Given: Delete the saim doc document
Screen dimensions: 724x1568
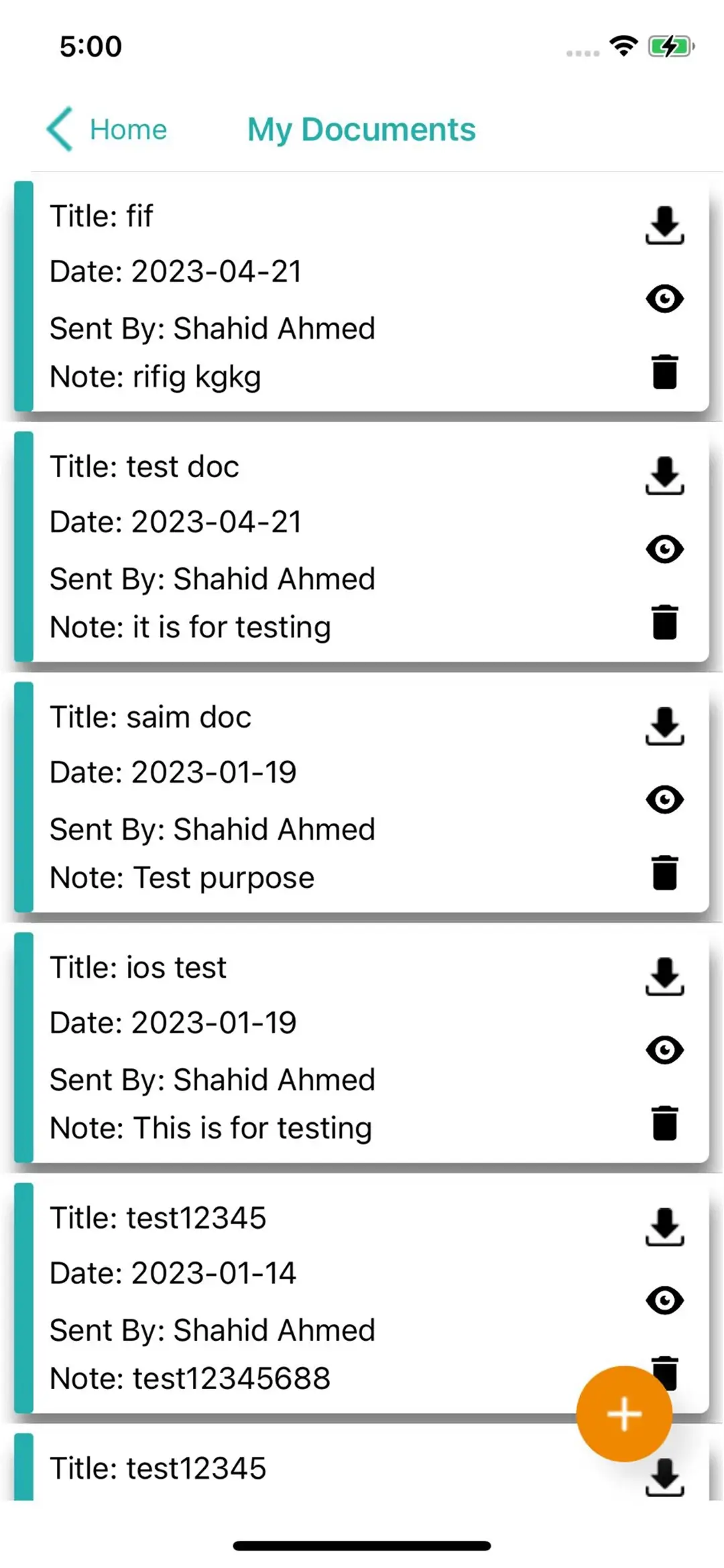Looking at the screenshot, I should (x=664, y=873).
